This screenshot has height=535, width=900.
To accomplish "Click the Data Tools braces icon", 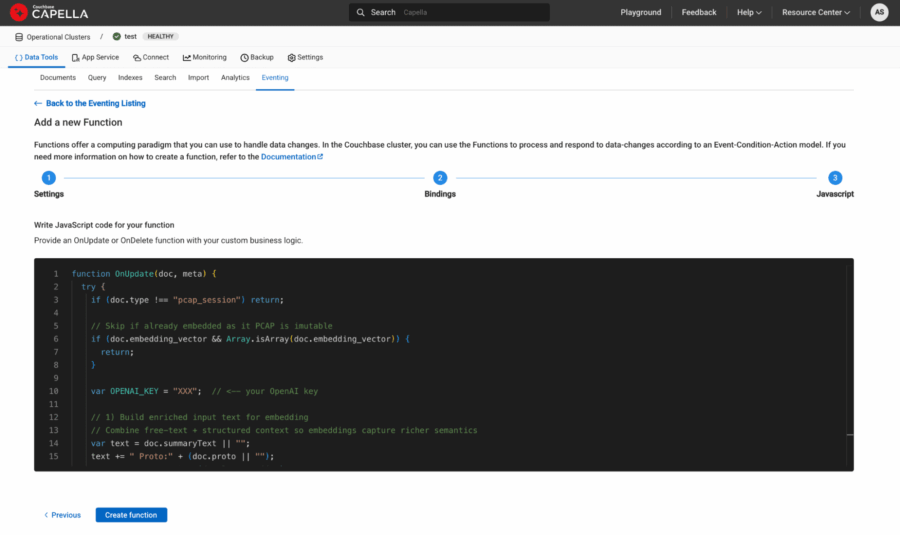I will 18,57.
